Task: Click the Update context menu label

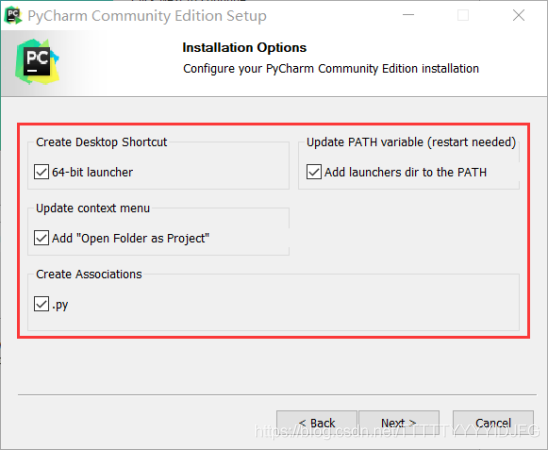Action: [x=93, y=208]
